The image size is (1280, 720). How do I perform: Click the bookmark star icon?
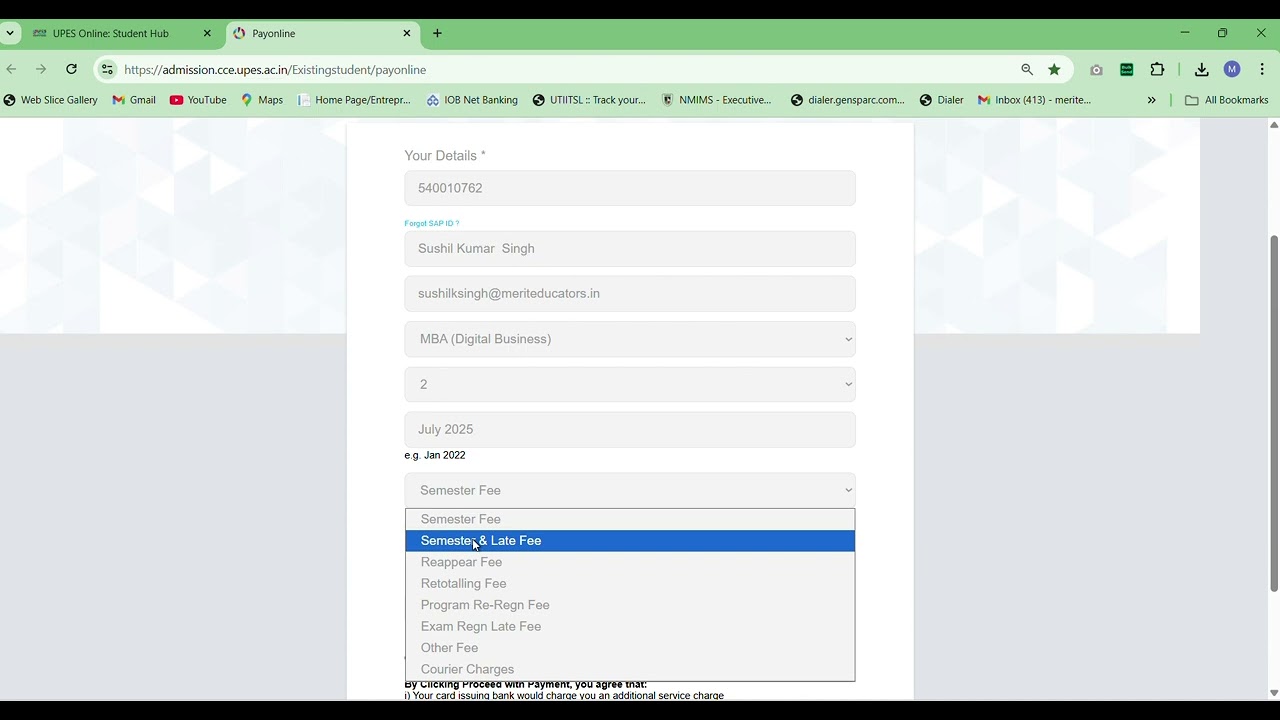(x=1054, y=69)
